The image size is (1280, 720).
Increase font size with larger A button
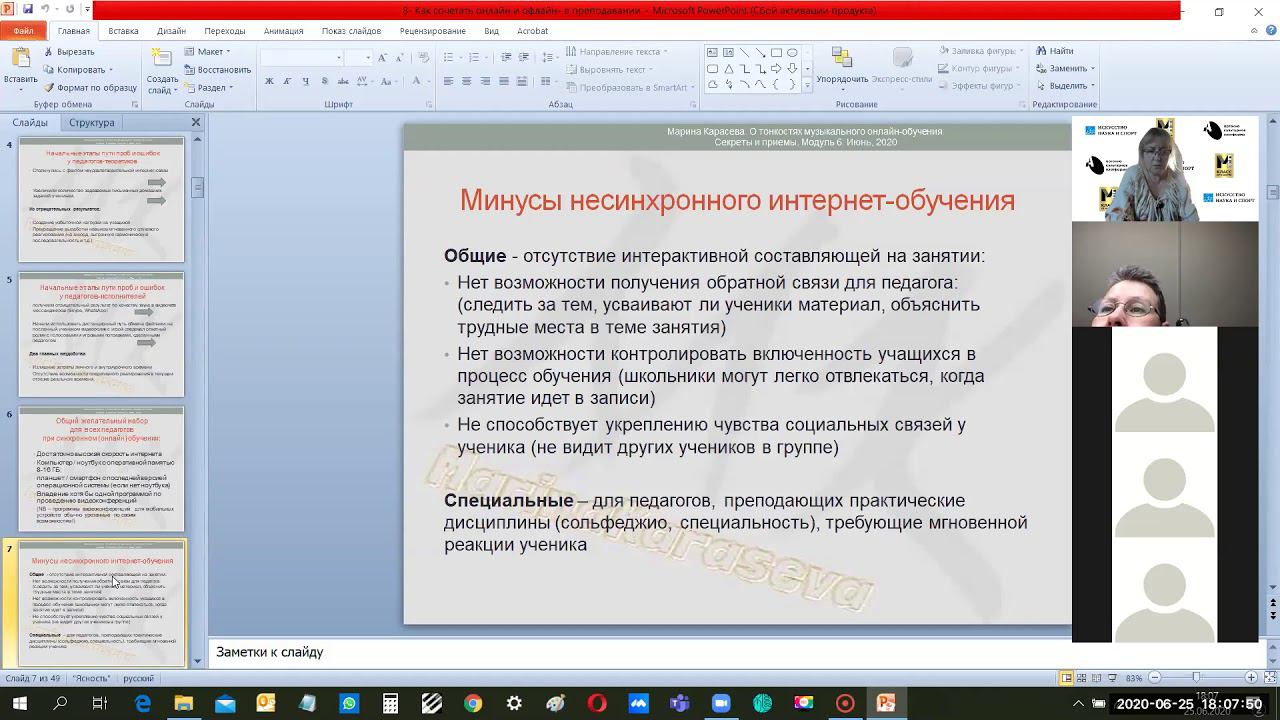[383, 57]
